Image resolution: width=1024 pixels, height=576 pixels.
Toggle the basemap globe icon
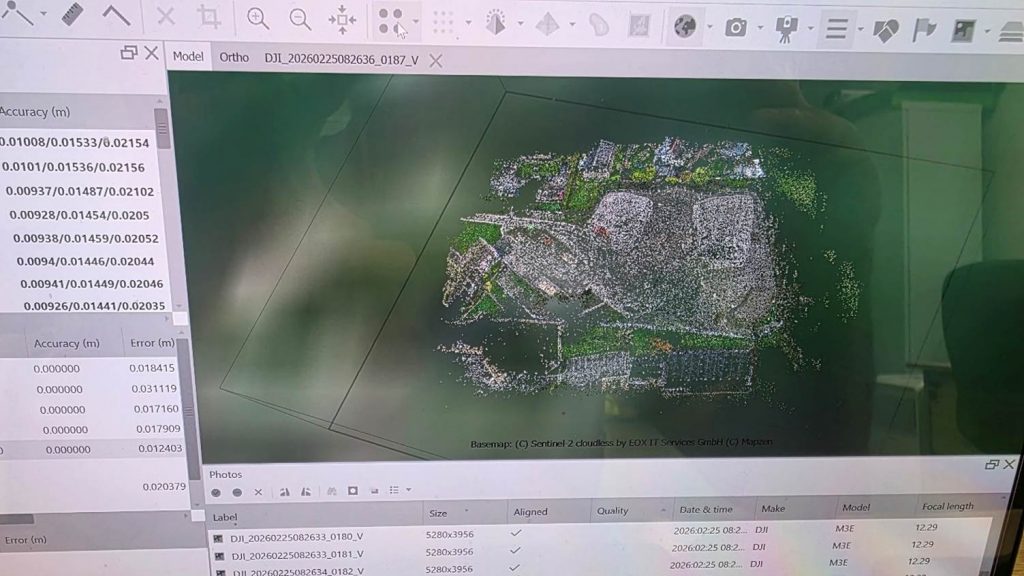pyautogui.click(x=684, y=27)
